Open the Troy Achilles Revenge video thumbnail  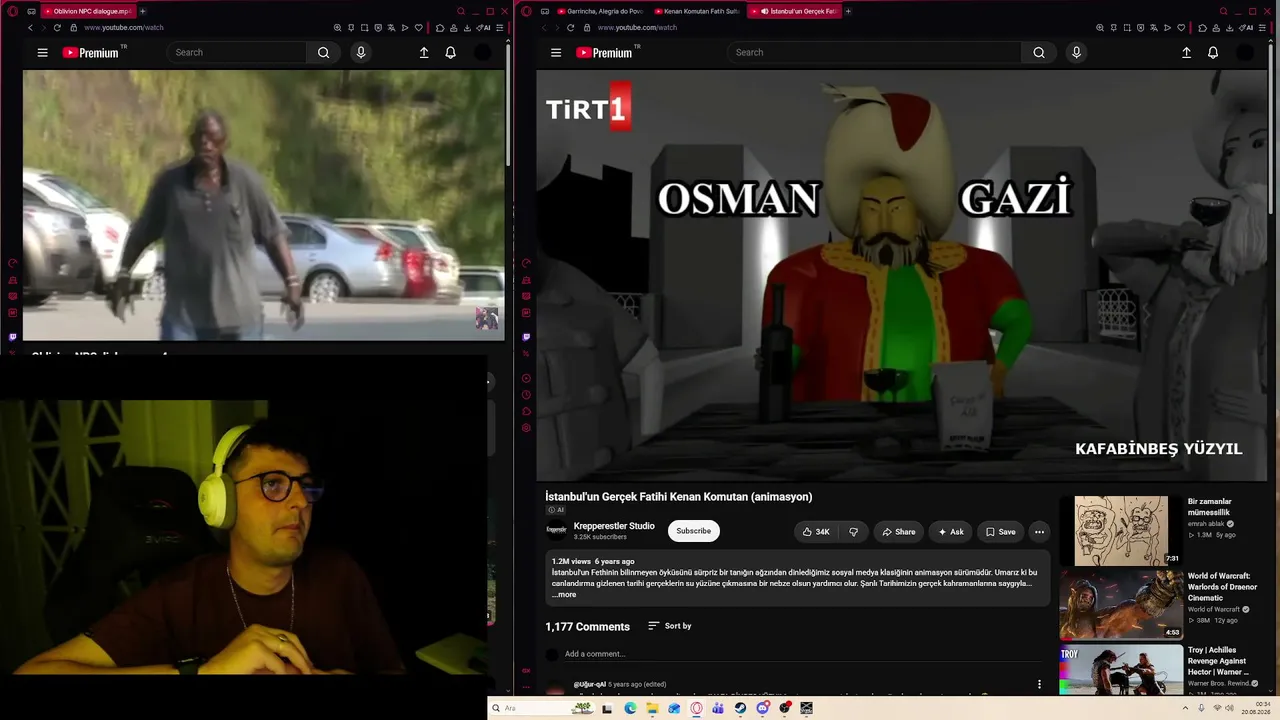(1121, 670)
